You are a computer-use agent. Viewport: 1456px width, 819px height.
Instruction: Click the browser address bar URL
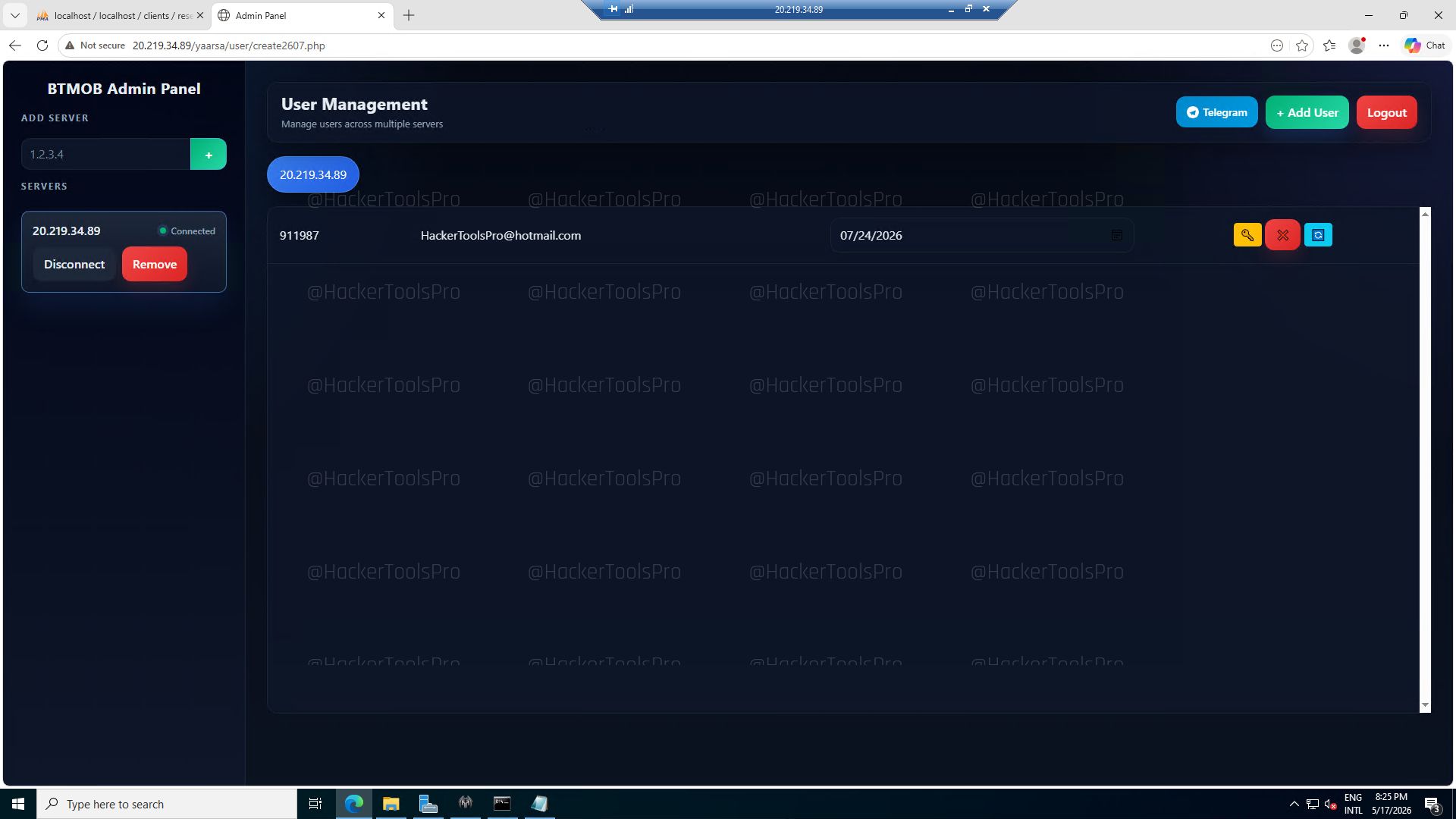tap(229, 45)
